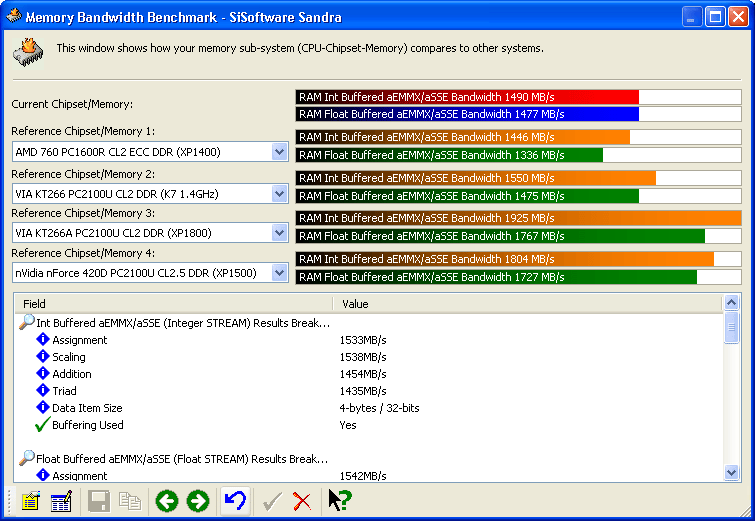Screen dimensions: 755x521
Task: Click the scroll up arrow of results list
Action: (x=731, y=302)
